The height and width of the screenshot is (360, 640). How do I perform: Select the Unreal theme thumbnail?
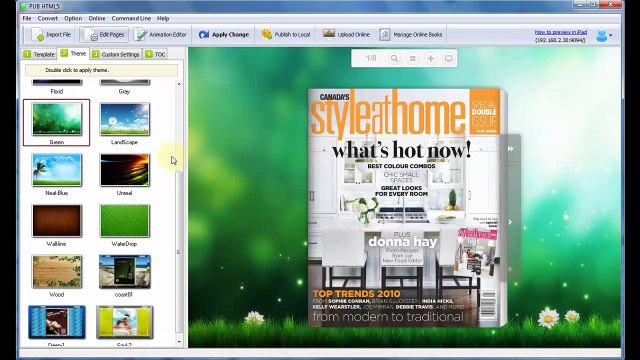click(124, 170)
